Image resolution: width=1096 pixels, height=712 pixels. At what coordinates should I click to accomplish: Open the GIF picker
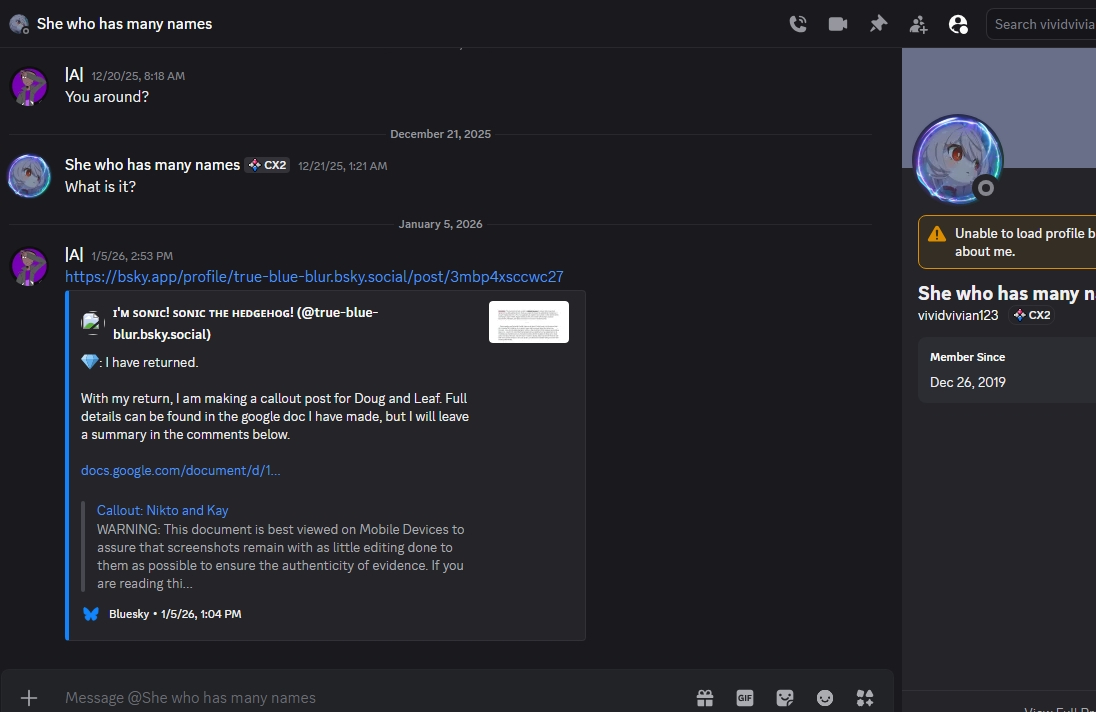click(745, 697)
